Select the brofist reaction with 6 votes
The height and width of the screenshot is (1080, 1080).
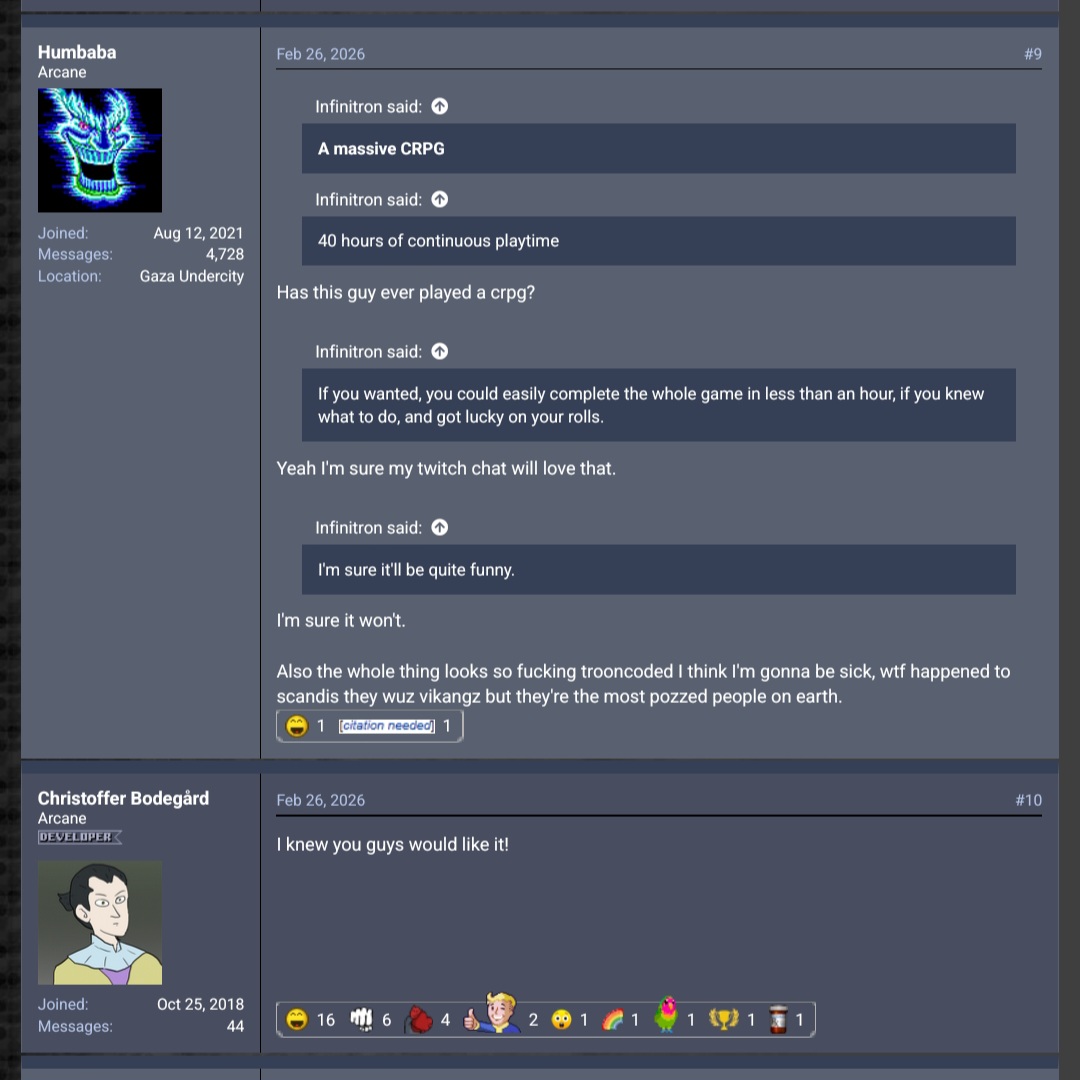click(x=361, y=1019)
